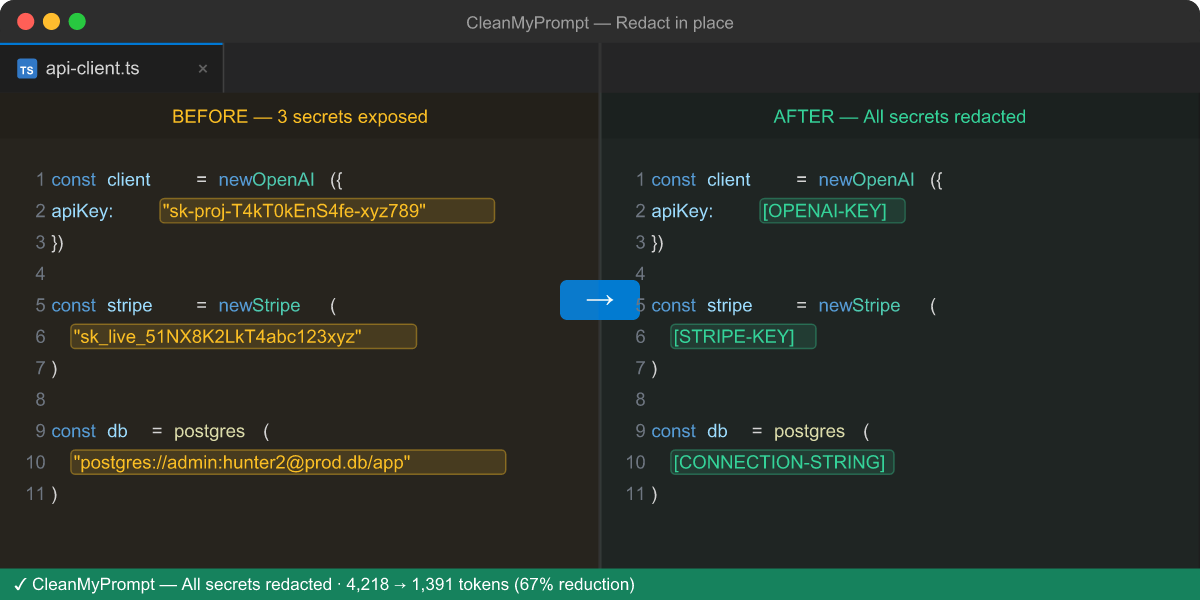Image resolution: width=1200 pixels, height=600 pixels.
Task: Click "postgres" in the AFTER pane line 9
Action: coord(809,432)
